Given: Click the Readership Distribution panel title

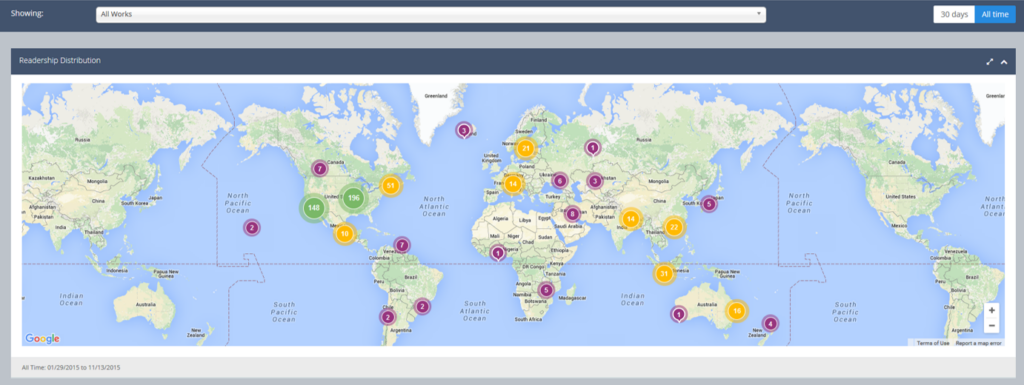Looking at the screenshot, I should click(x=60, y=61).
